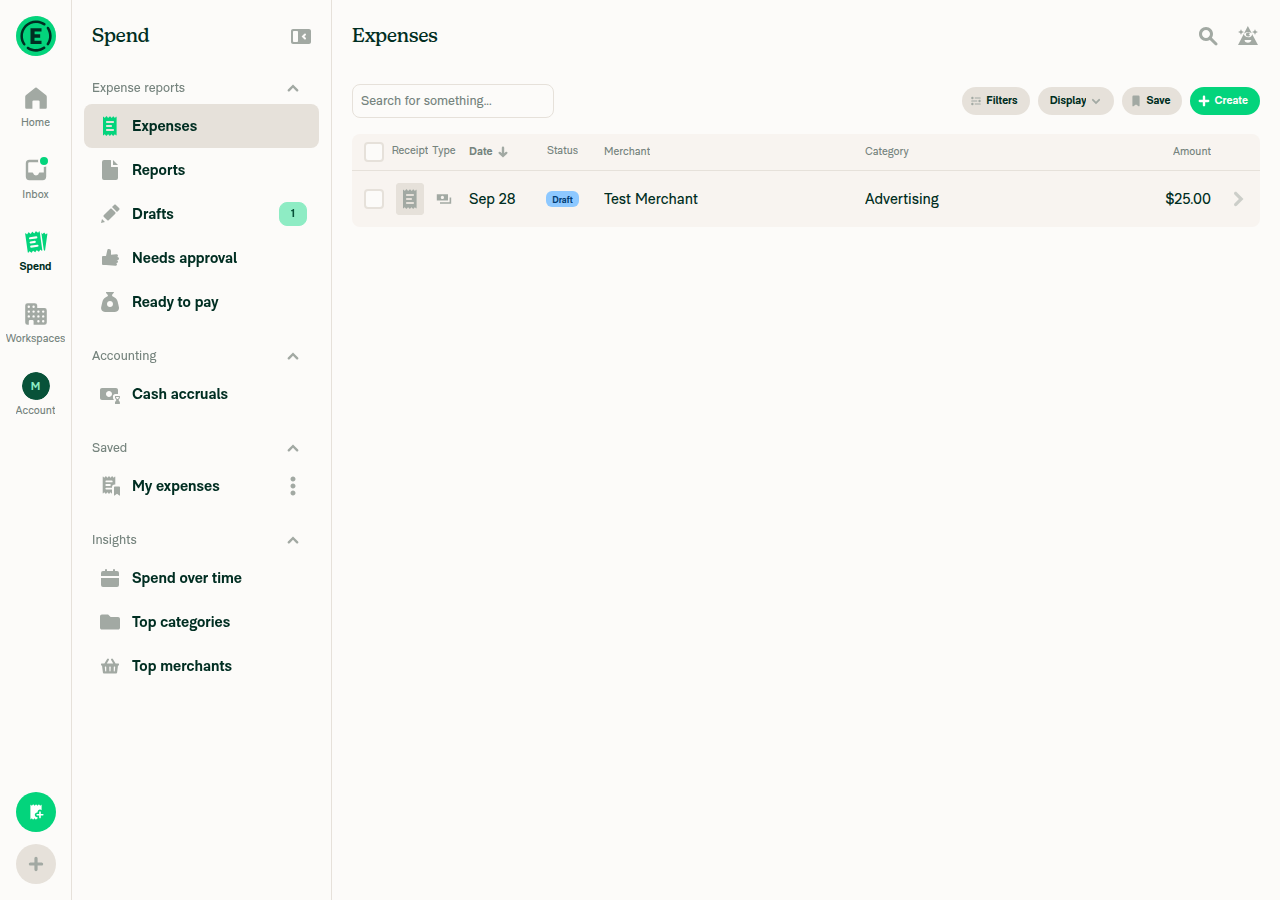1280x900 pixels.
Task: Click the Save button
Action: (x=1152, y=101)
